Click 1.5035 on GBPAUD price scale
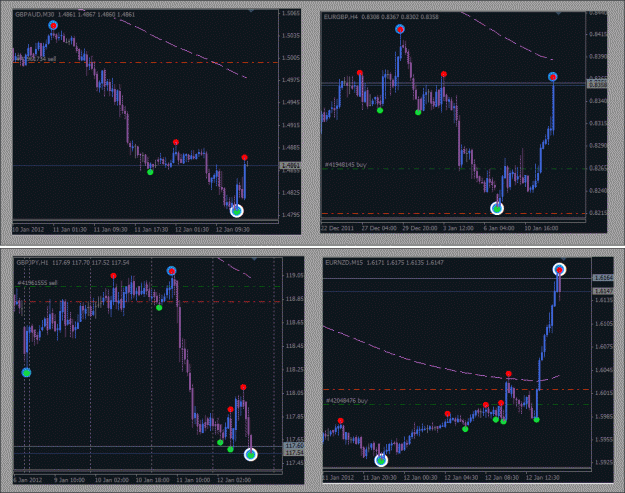Viewport: 625px width, 493px height. pos(291,36)
